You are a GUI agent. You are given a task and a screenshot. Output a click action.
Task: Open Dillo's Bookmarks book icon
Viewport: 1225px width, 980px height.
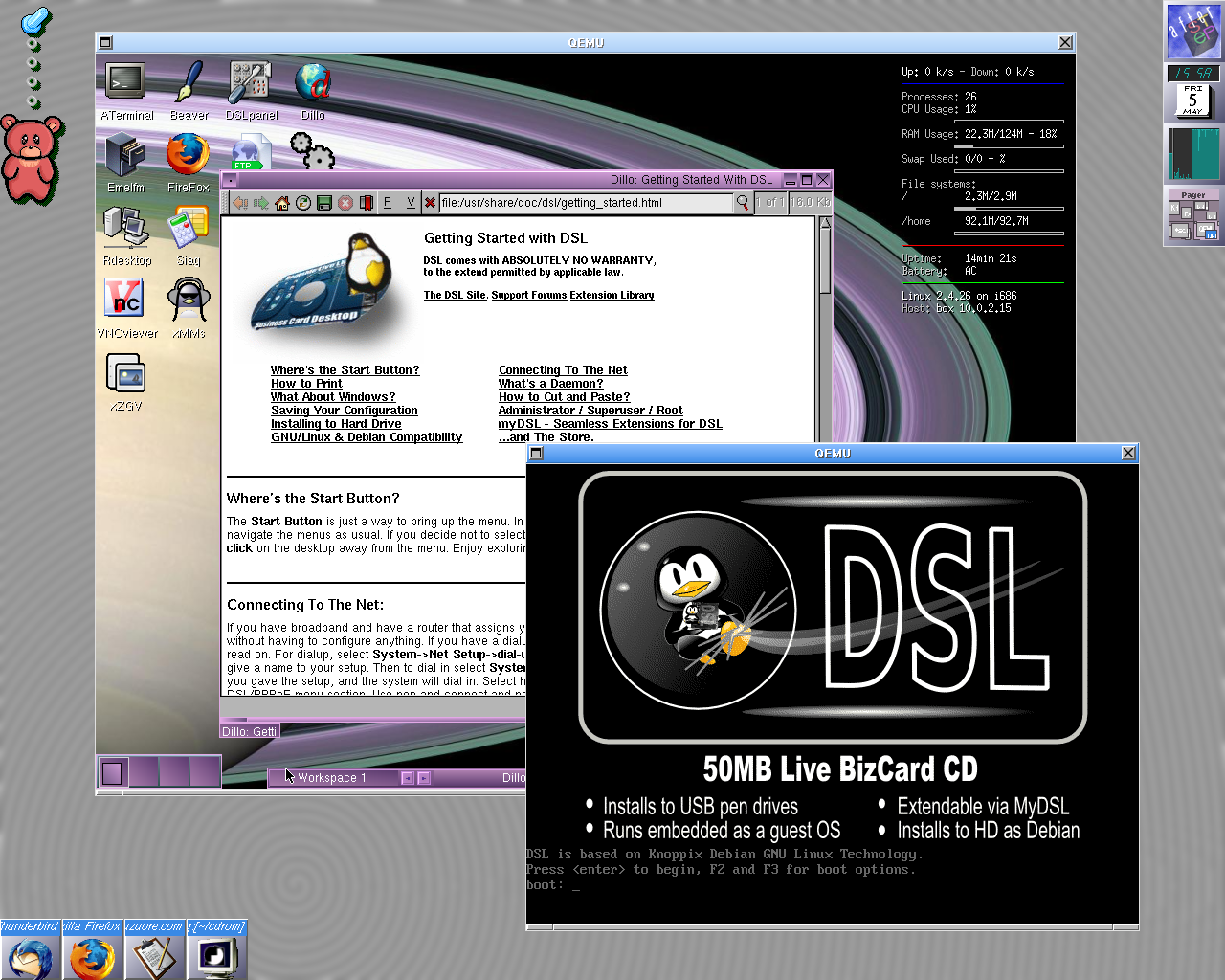pos(366,203)
